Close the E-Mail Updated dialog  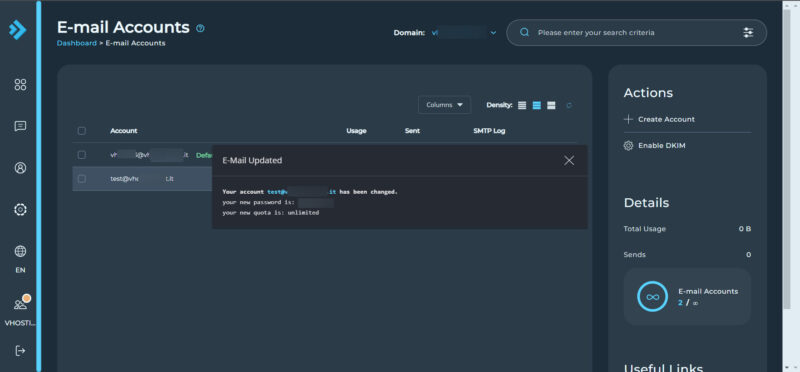coord(569,161)
